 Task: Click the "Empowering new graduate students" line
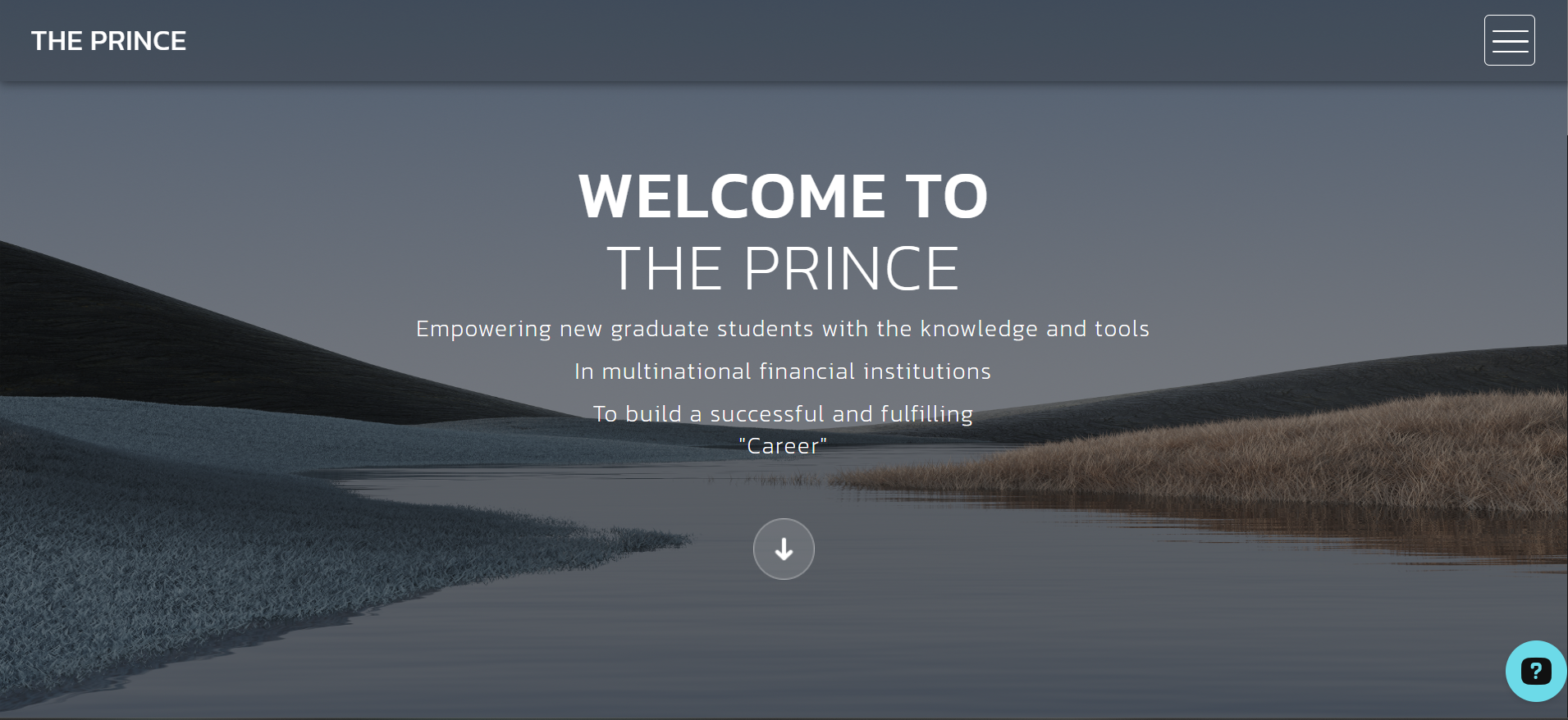click(783, 329)
